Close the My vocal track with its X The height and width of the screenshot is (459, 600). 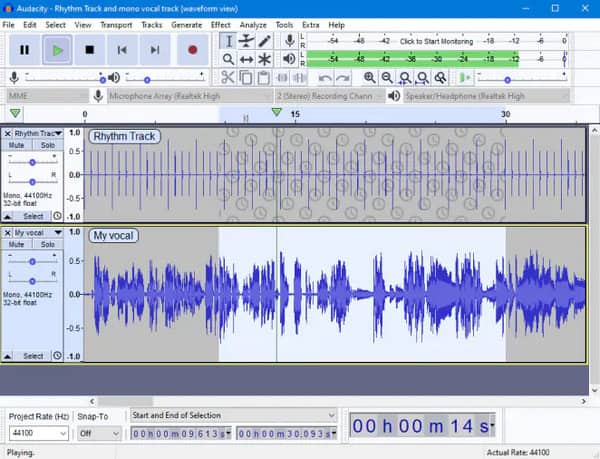(7, 233)
